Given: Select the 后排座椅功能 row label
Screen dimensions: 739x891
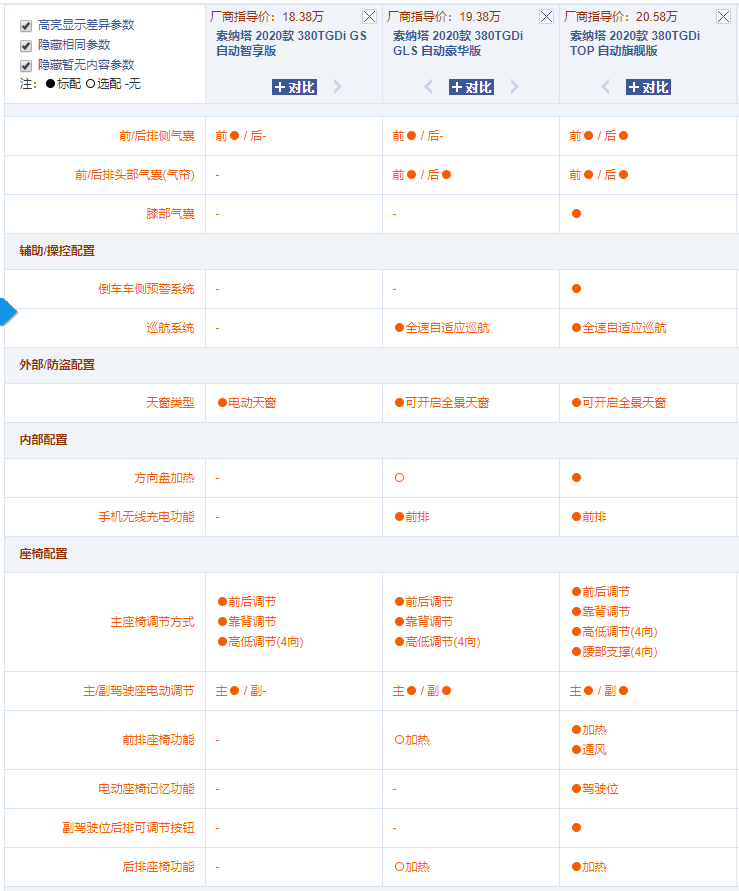Looking at the screenshot, I should click(158, 867).
